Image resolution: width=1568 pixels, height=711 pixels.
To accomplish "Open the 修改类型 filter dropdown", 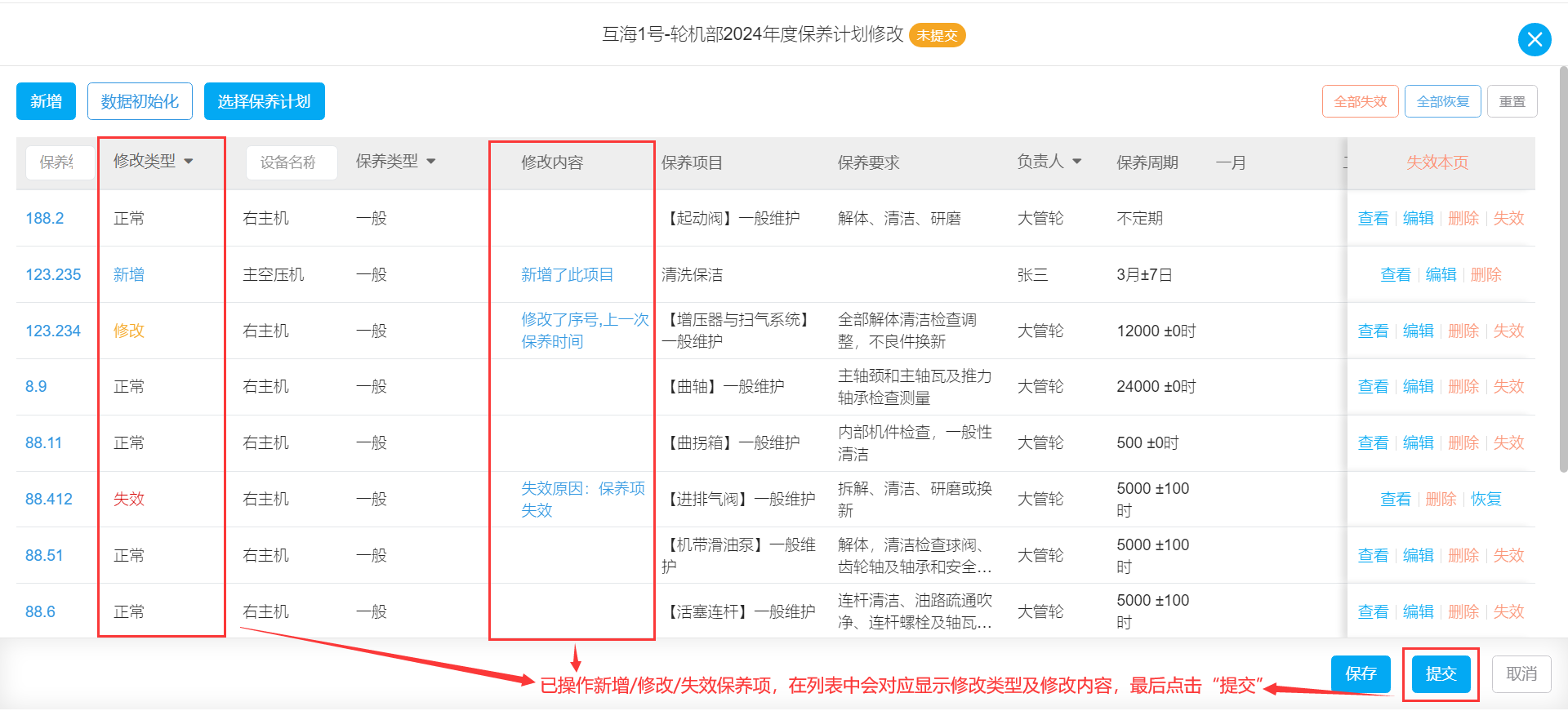I will click(154, 162).
